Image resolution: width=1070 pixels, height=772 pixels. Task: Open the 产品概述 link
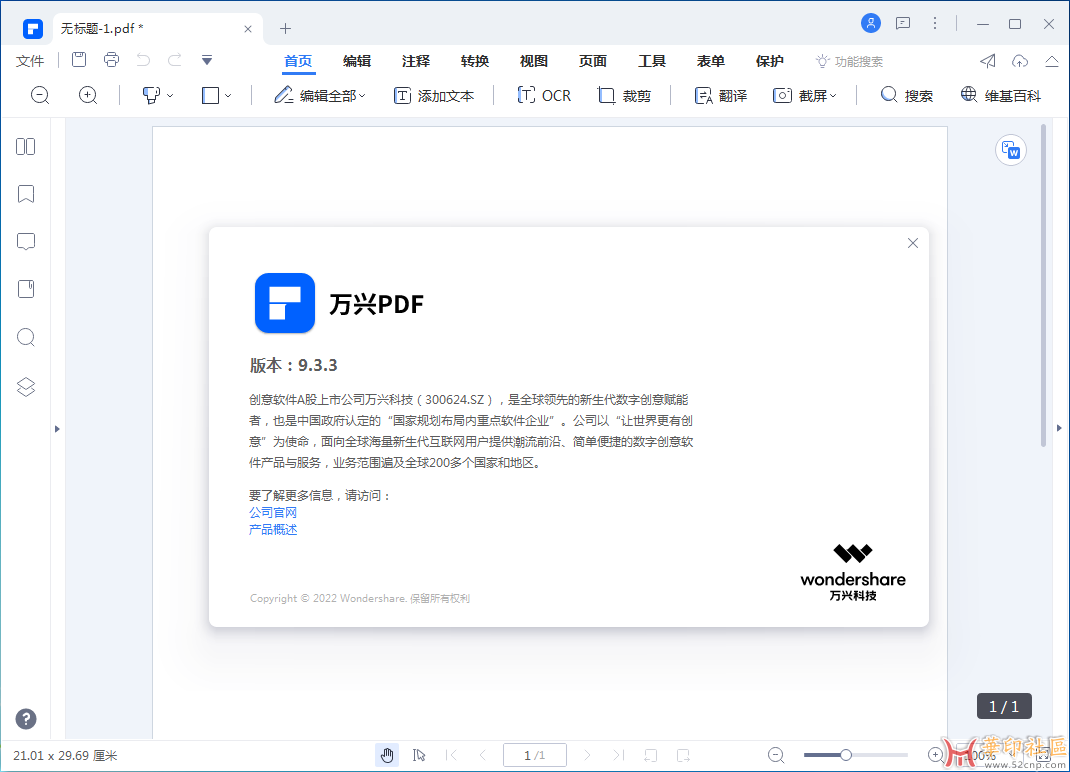pos(273,530)
